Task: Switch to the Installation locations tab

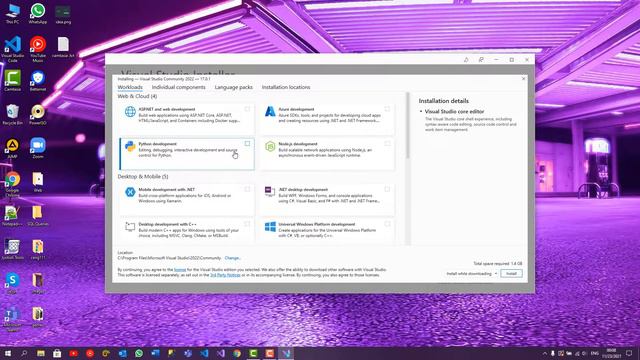Action: click(286, 87)
